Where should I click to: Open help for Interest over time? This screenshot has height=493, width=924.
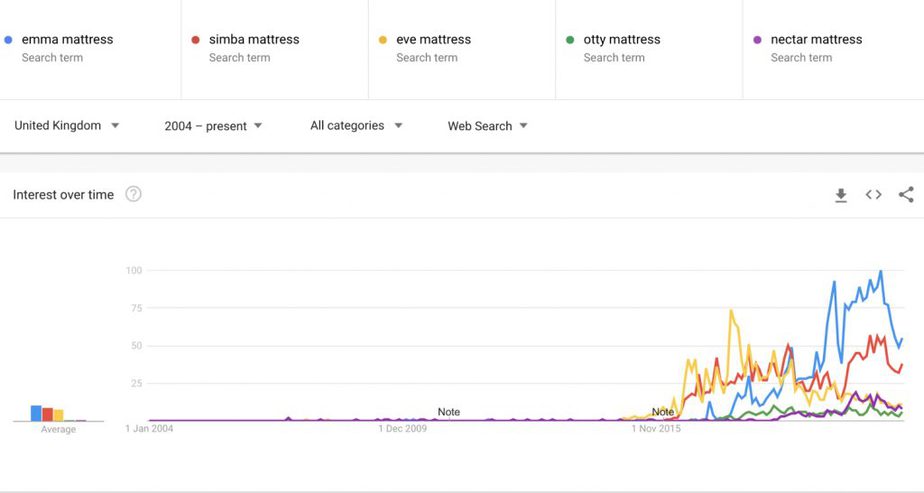(x=134, y=194)
